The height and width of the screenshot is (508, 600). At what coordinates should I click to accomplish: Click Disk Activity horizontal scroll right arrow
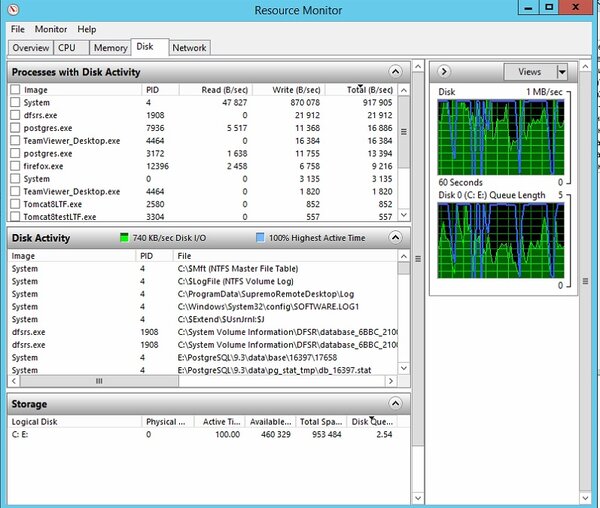[391, 381]
